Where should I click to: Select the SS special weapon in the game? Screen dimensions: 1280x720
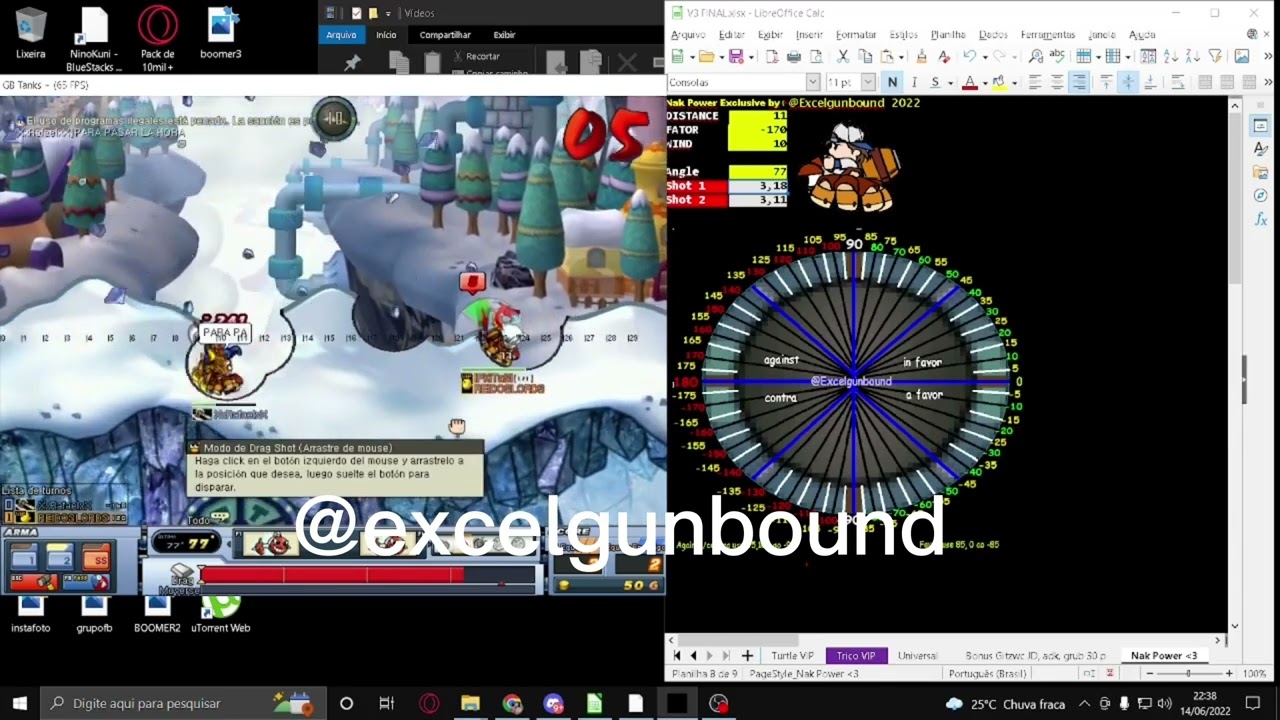(x=96, y=556)
